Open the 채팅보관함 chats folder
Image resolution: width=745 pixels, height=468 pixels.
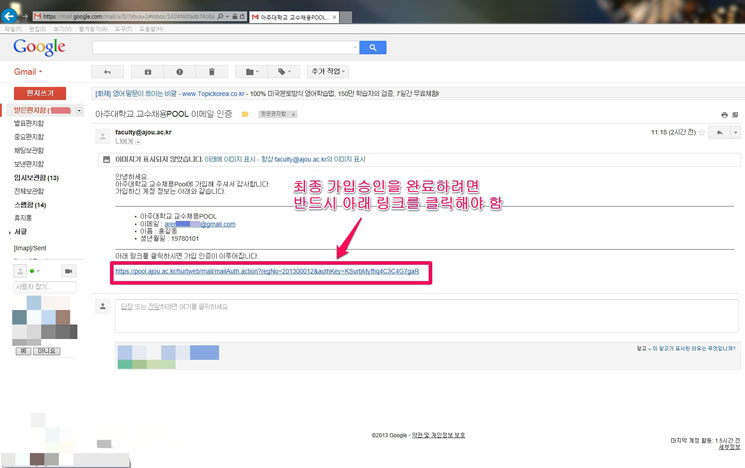click(x=29, y=151)
